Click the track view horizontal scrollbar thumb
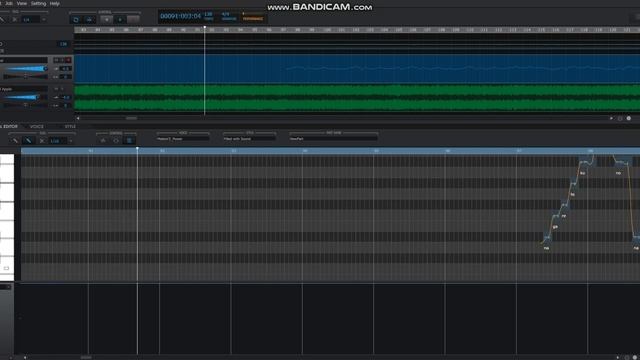Image resolution: width=640 pixels, height=360 pixels. pos(131,118)
